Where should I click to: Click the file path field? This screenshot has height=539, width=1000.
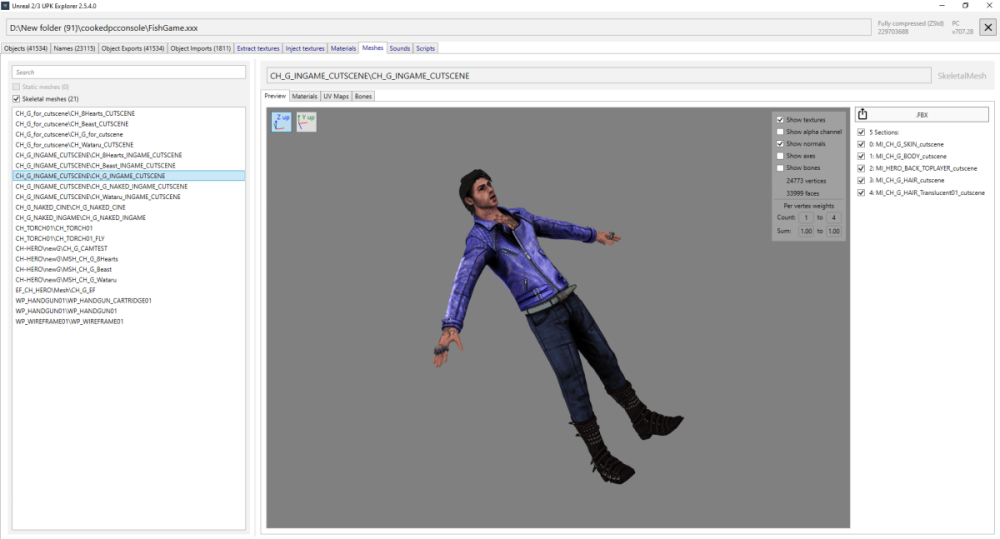438,27
